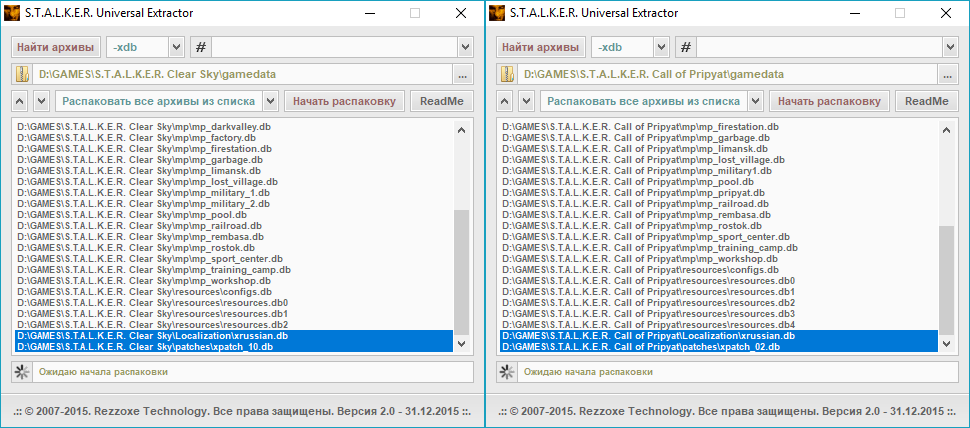The width and height of the screenshot is (970, 428).
Task: Open ReadMe in the Call of Pripyat window
Action: 927,101
